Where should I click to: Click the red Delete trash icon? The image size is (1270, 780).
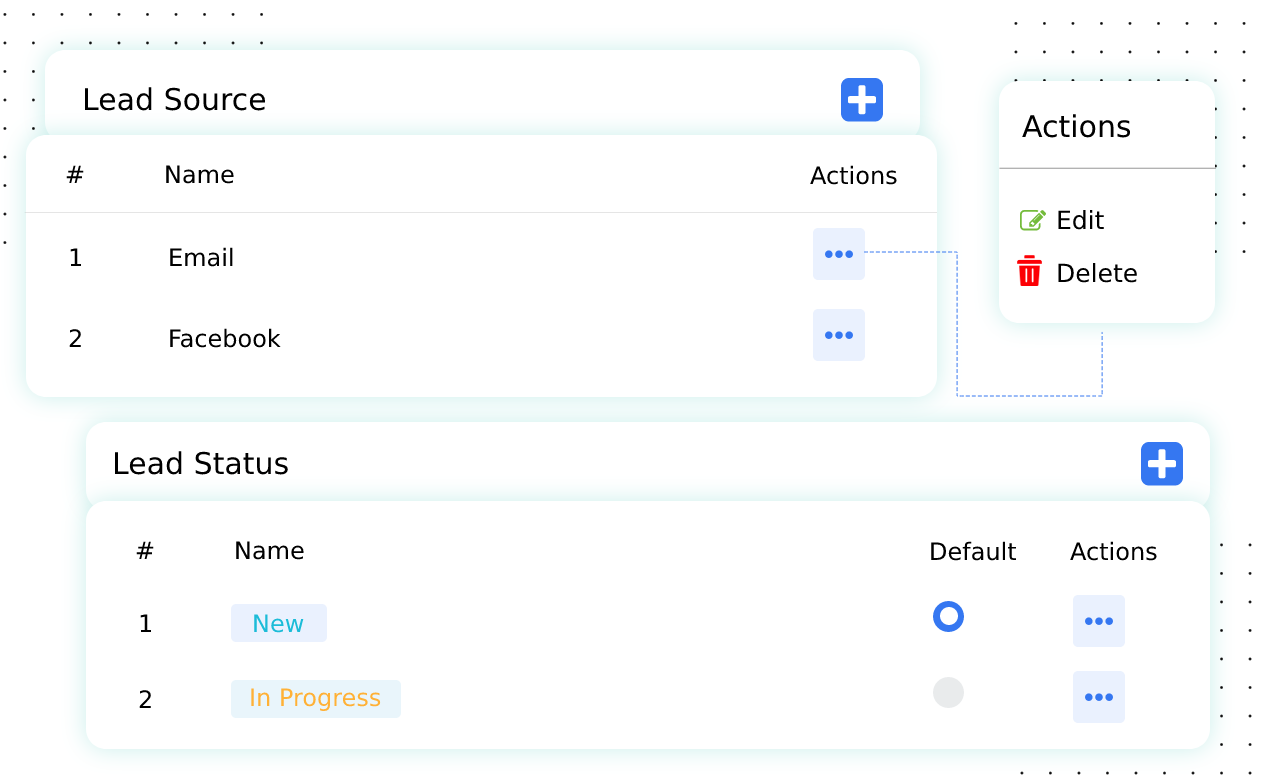(x=1029, y=272)
